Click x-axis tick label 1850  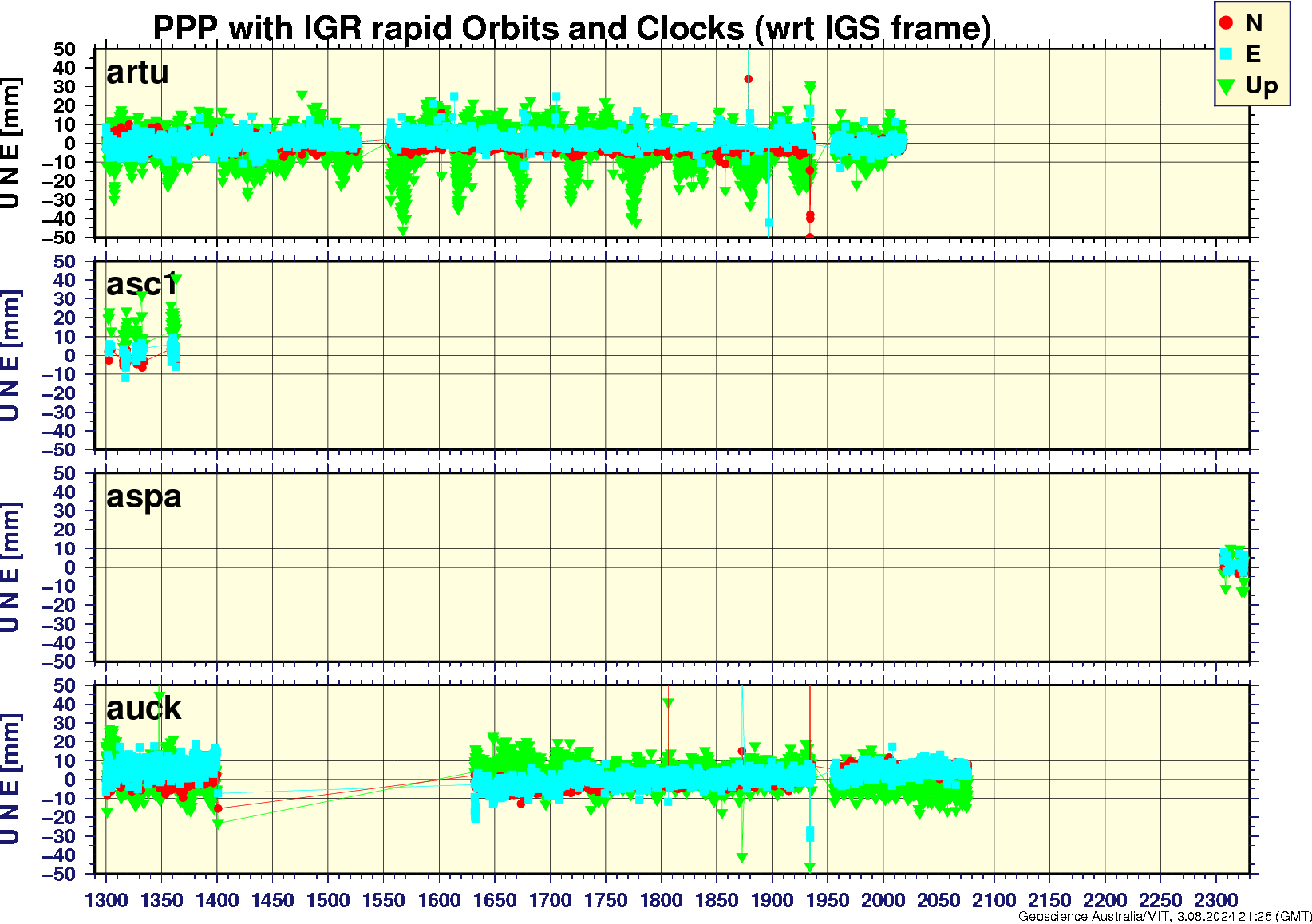click(717, 900)
